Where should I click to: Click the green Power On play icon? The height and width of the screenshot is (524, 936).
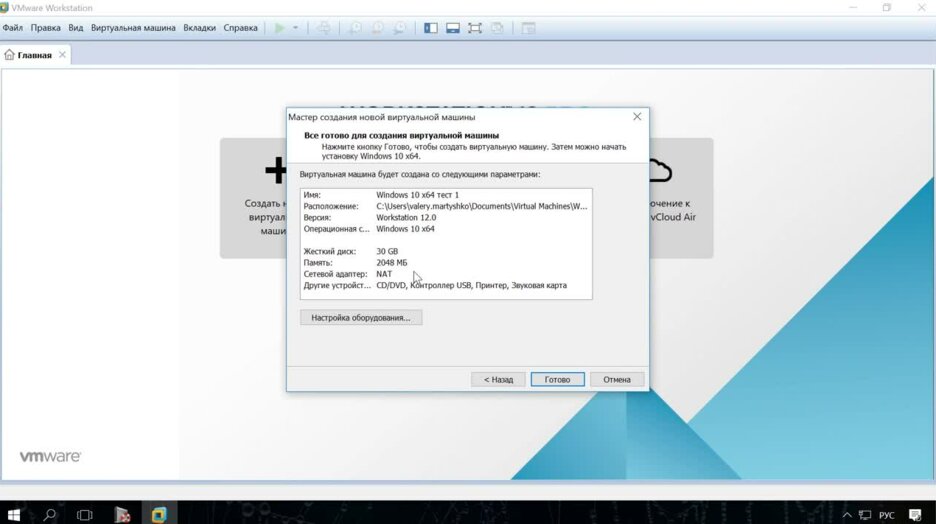pos(279,28)
